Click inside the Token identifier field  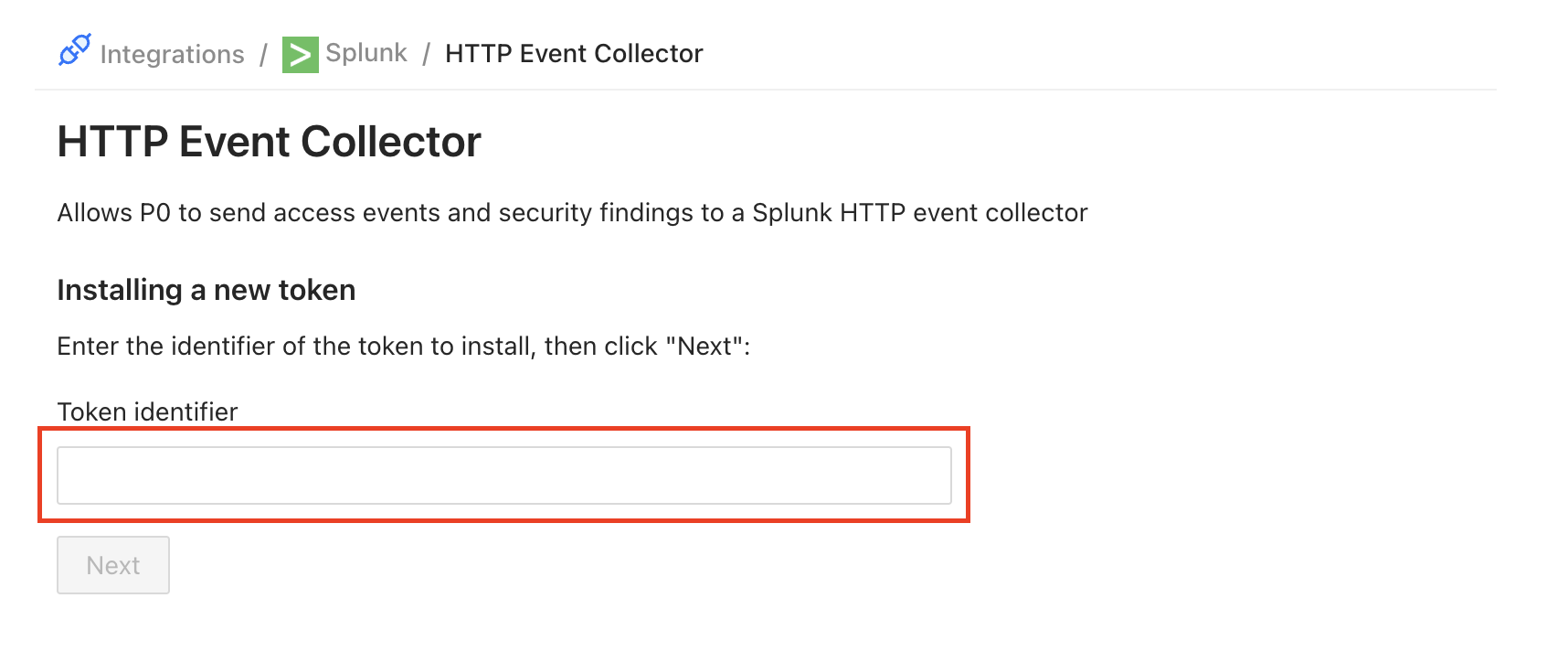click(x=503, y=475)
